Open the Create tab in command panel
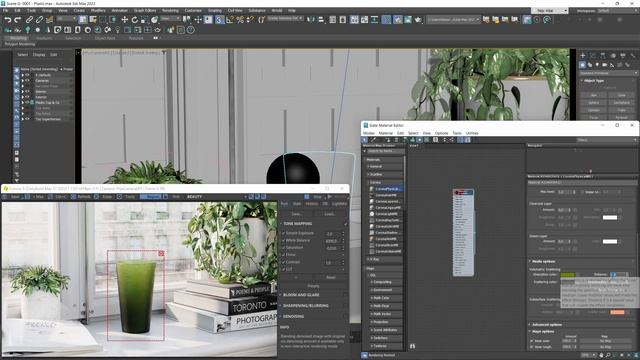Screen dimensions: 640x360 (x=583, y=55)
